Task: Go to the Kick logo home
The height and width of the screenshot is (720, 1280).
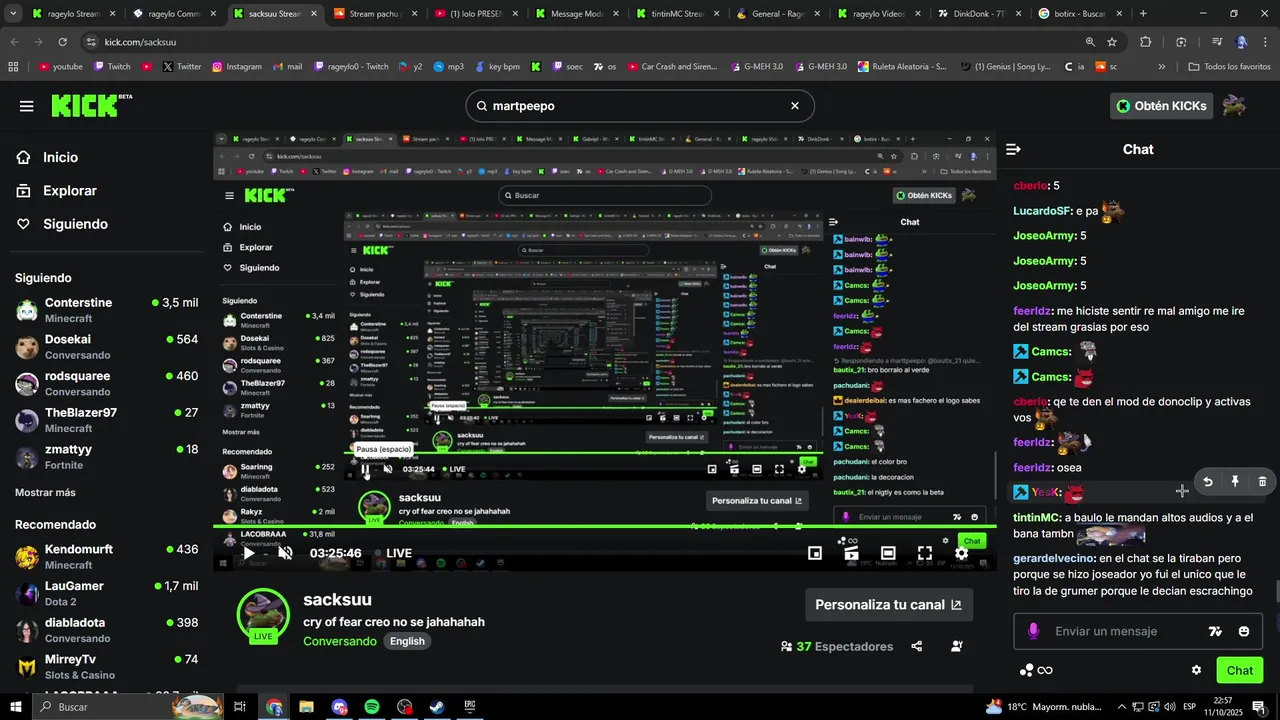Action: tap(90, 105)
